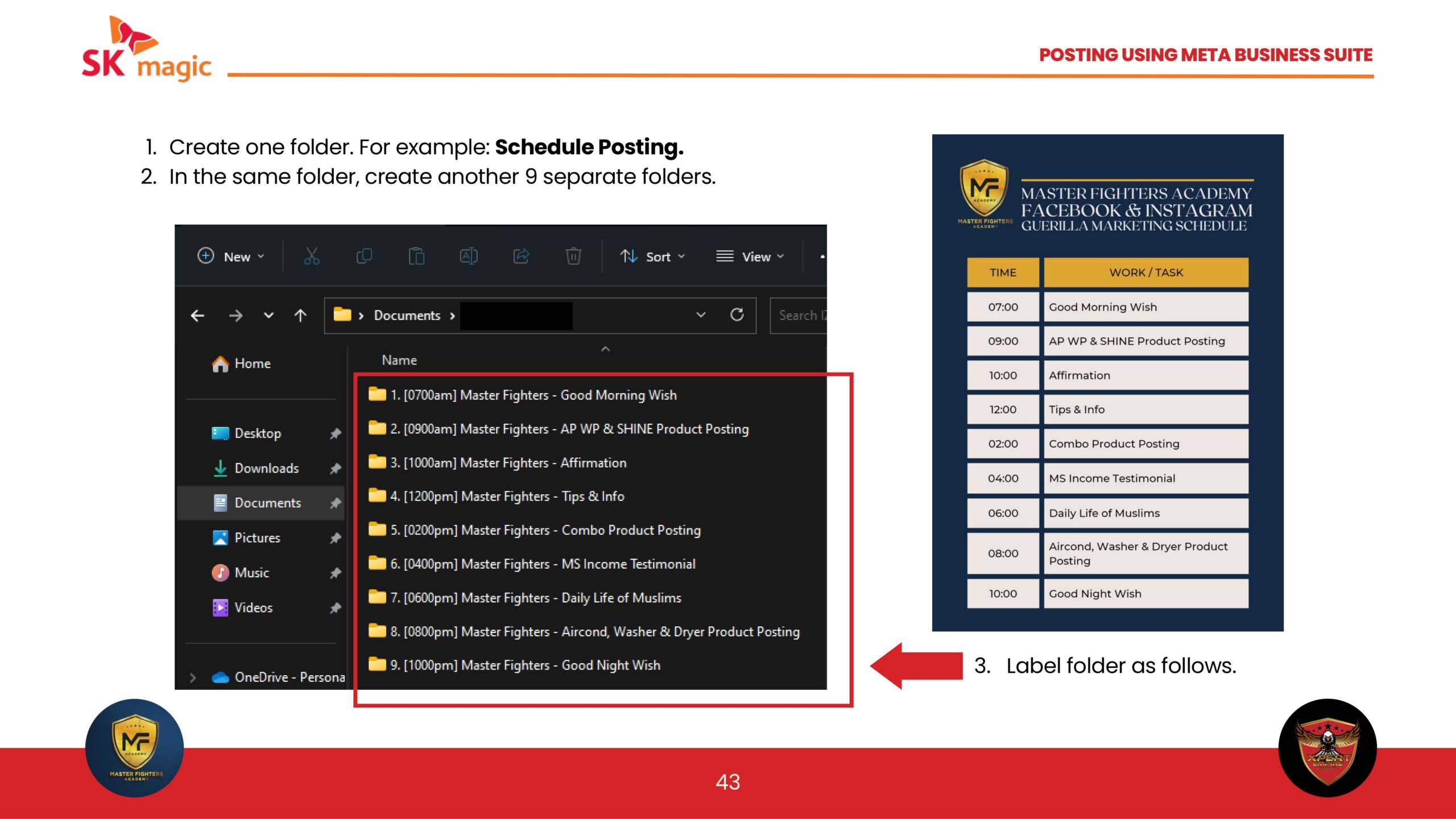
Task: Click the Share icon in toolbar
Action: coord(521,257)
